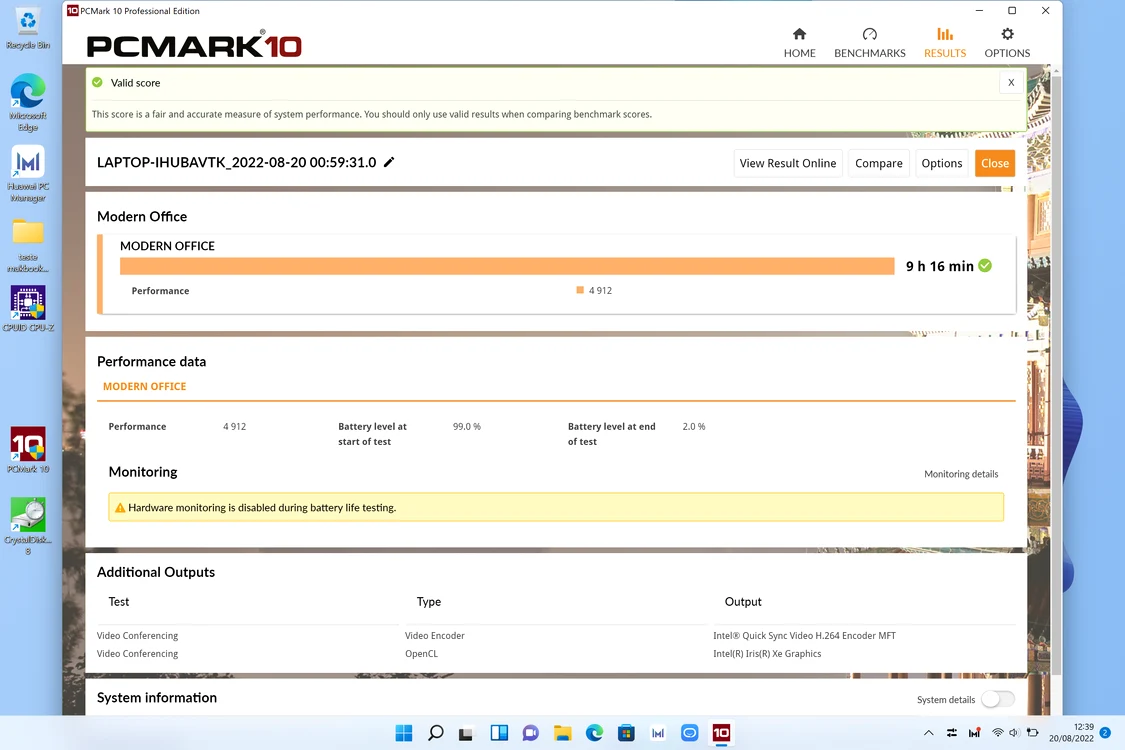Screen dimensions: 1125x750
Task: Click the Modern Office orange score bar
Action: point(507,266)
